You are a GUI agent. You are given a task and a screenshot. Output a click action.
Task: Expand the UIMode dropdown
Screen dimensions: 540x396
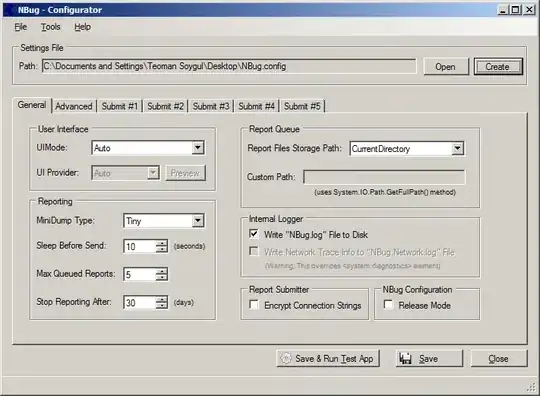point(198,148)
